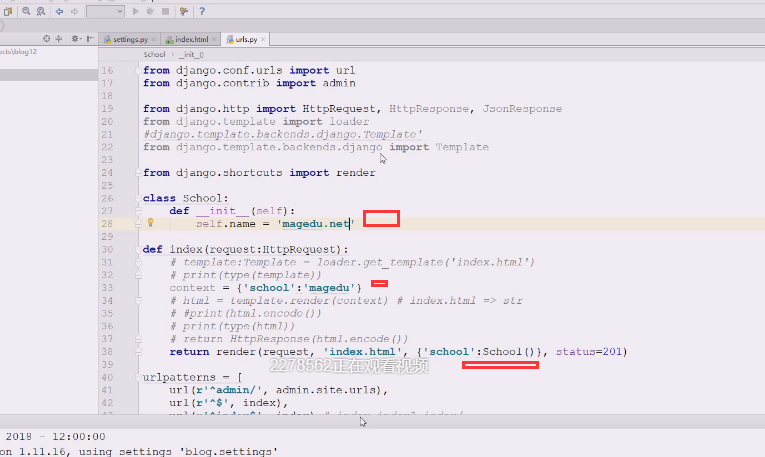Click the Paste toolbar icon

[x=8, y=11]
